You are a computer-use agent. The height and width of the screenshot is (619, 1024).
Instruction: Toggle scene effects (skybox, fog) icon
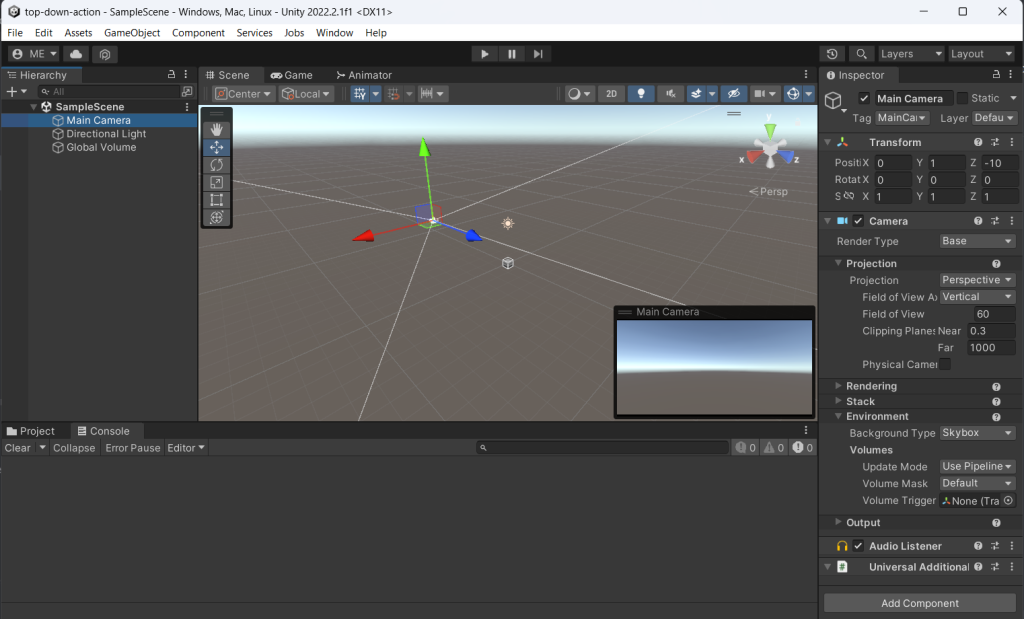696,94
